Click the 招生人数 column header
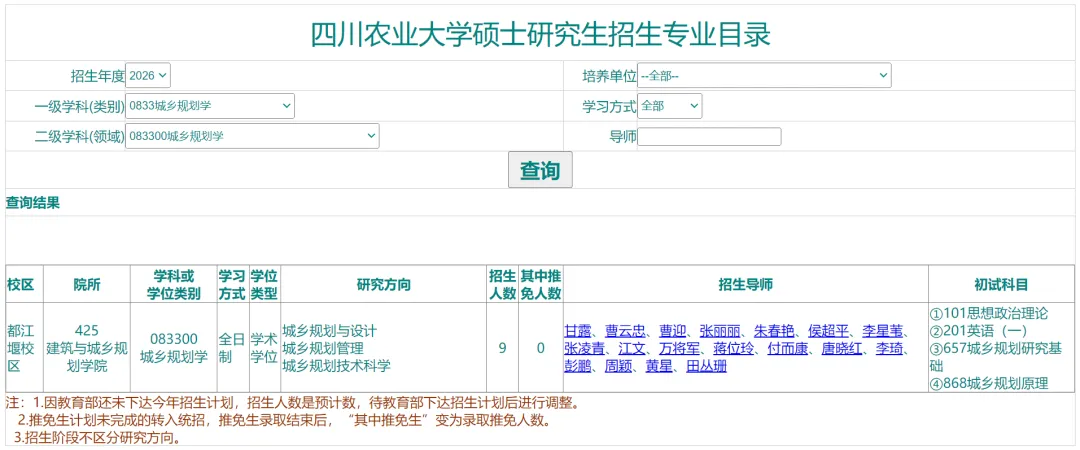1080x450 pixels. click(x=502, y=285)
